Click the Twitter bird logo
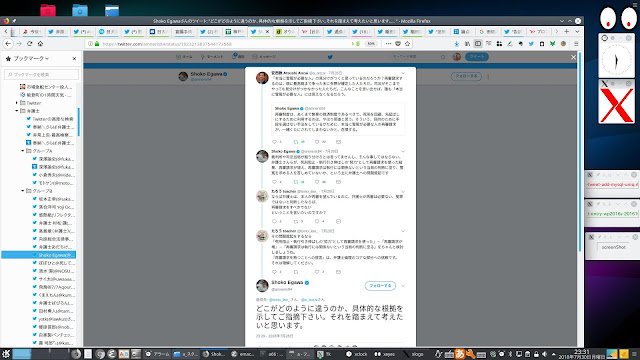This screenshot has width=640, height=360. click(330, 57)
